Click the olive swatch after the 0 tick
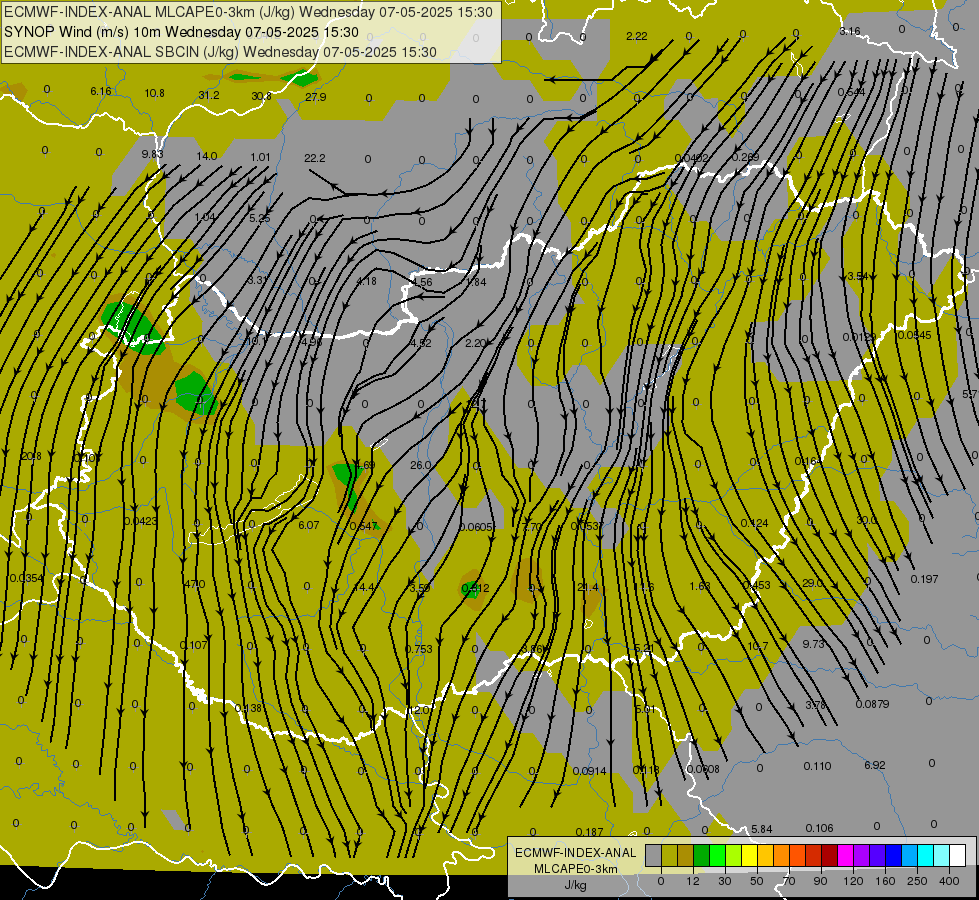The image size is (979, 900). tap(669, 856)
